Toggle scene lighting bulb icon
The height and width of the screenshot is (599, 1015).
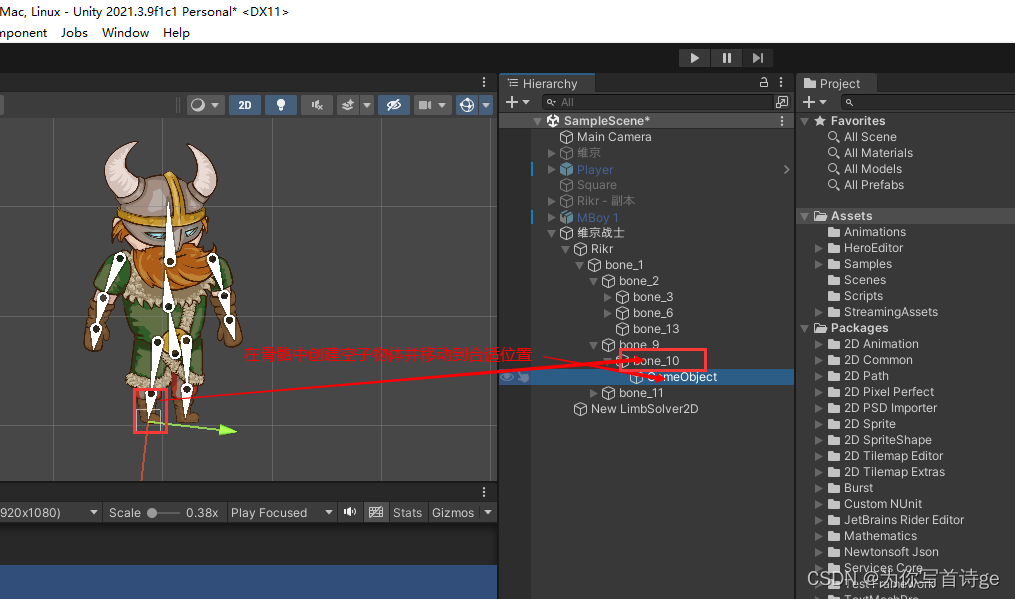281,105
